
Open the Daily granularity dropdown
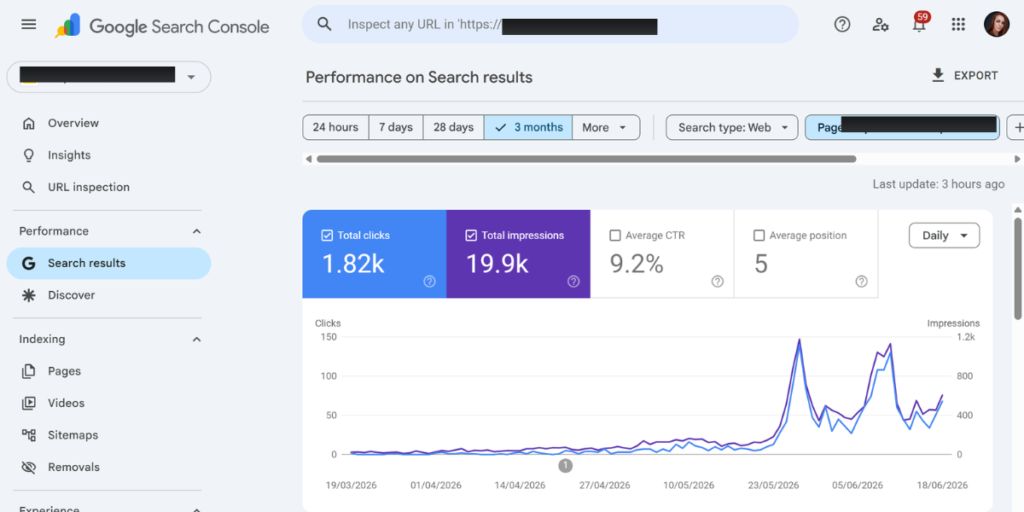944,236
